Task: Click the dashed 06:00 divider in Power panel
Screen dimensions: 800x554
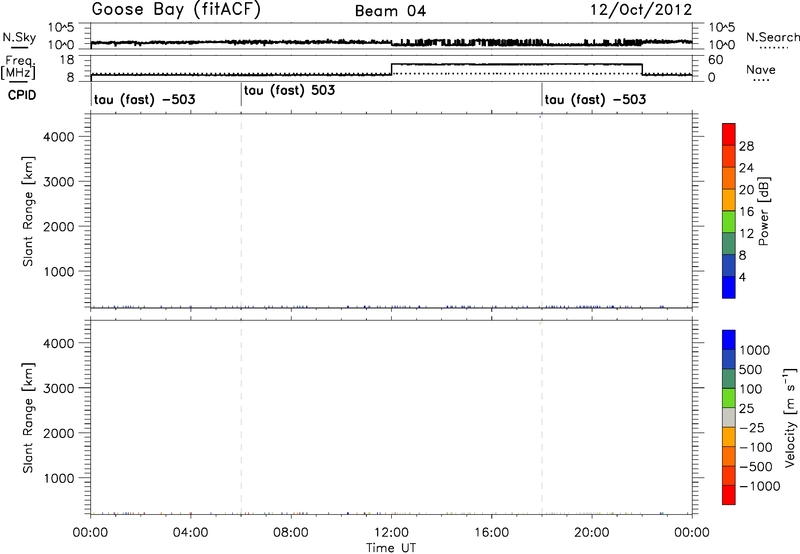Action: pos(241,210)
